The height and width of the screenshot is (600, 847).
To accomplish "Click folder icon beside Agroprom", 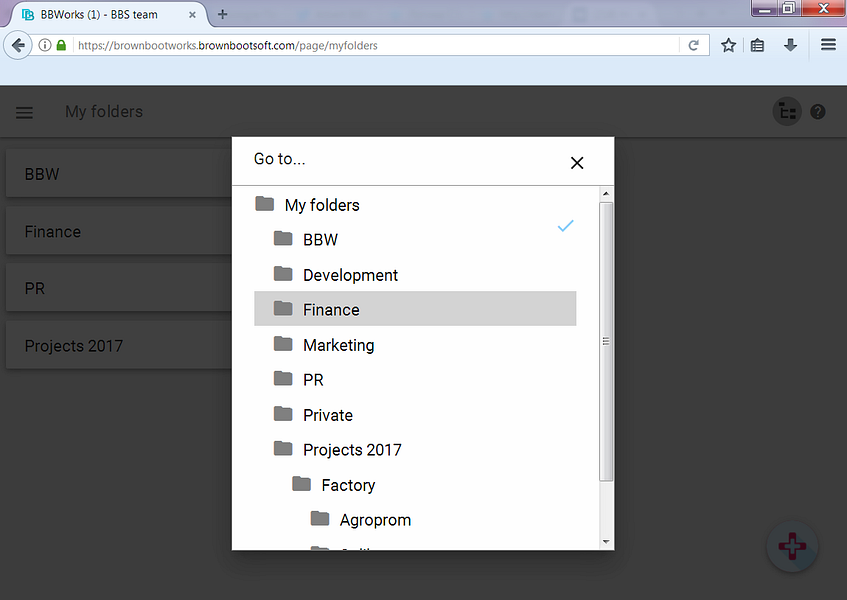I will pos(320,518).
